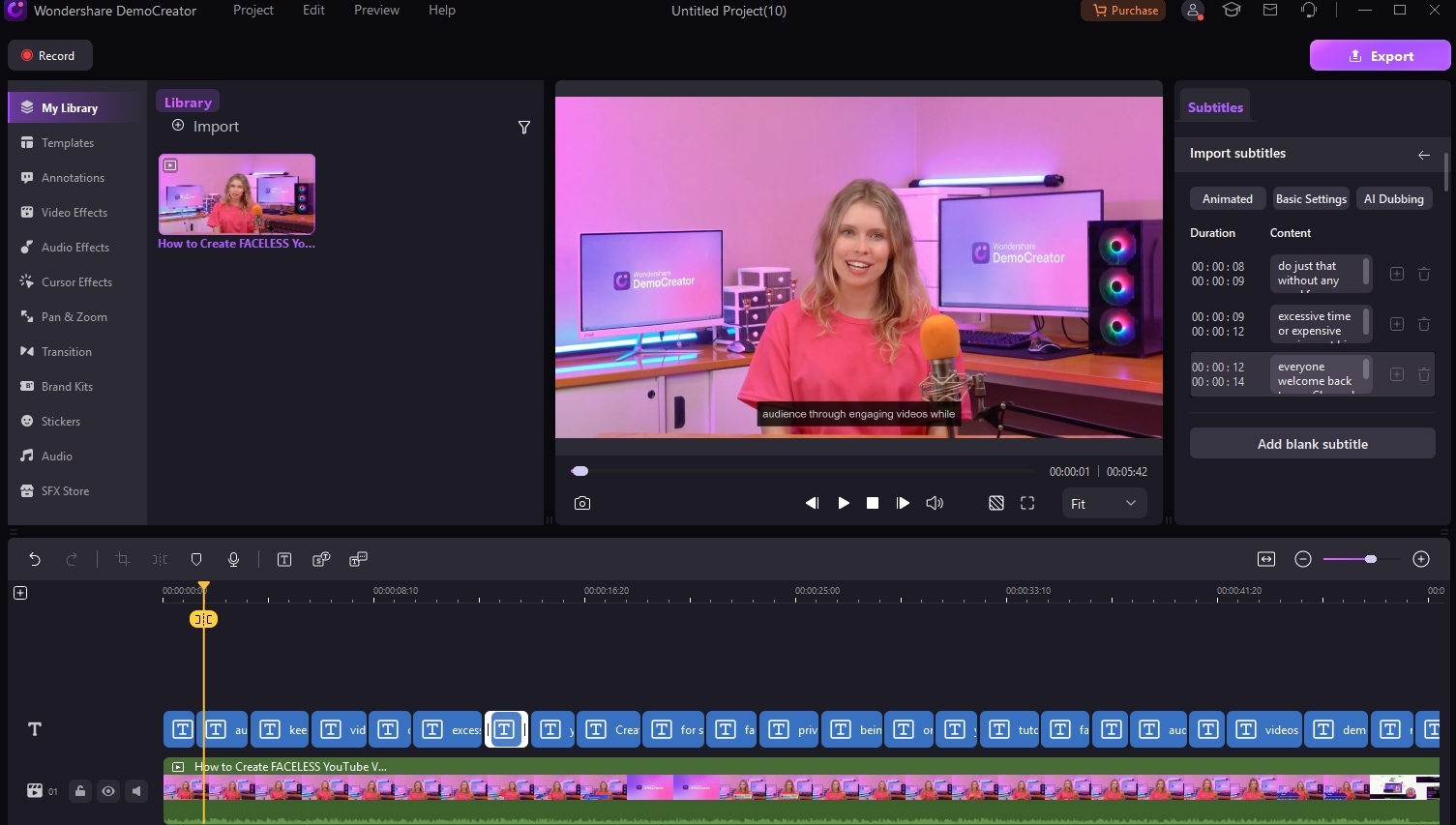Image resolution: width=1456 pixels, height=825 pixels.
Task: Click the timeline zoom slider handle
Action: click(1371, 559)
